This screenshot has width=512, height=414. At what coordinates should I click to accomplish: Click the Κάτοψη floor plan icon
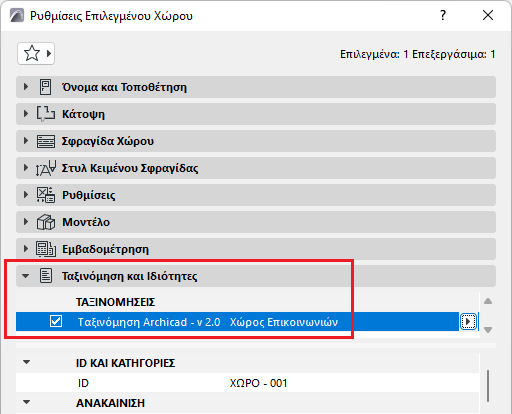point(46,114)
